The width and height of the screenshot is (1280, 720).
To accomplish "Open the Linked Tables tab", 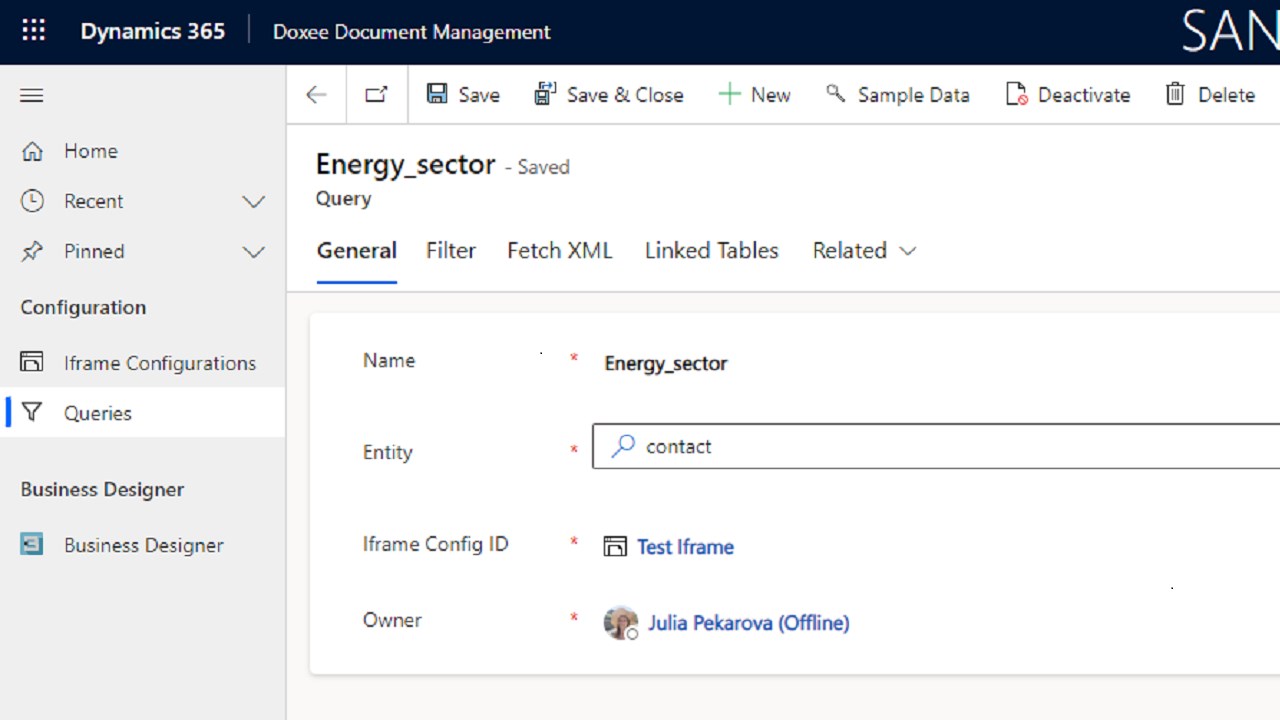I will [711, 251].
